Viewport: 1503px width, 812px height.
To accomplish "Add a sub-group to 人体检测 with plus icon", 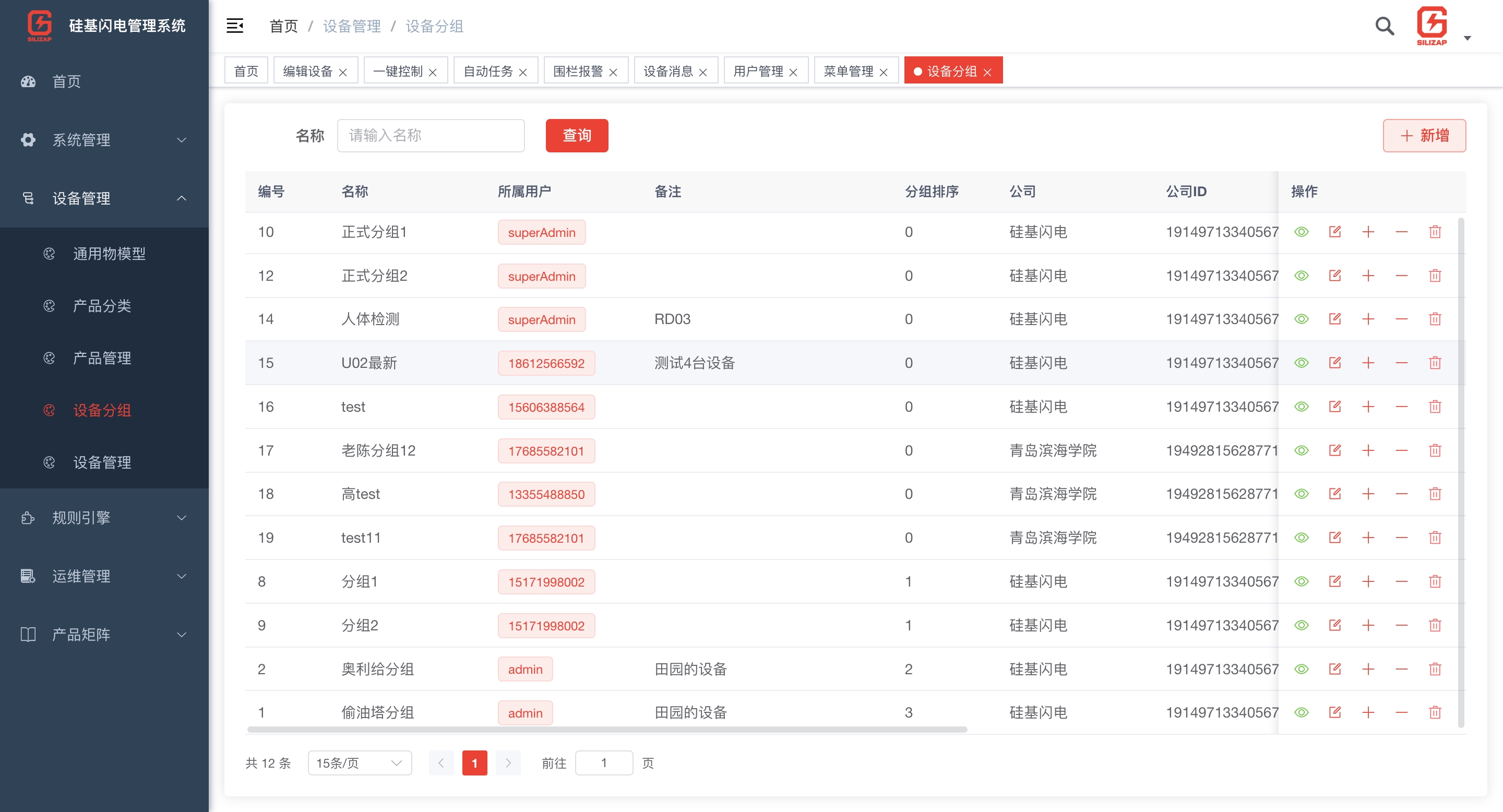I will tap(1369, 318).
